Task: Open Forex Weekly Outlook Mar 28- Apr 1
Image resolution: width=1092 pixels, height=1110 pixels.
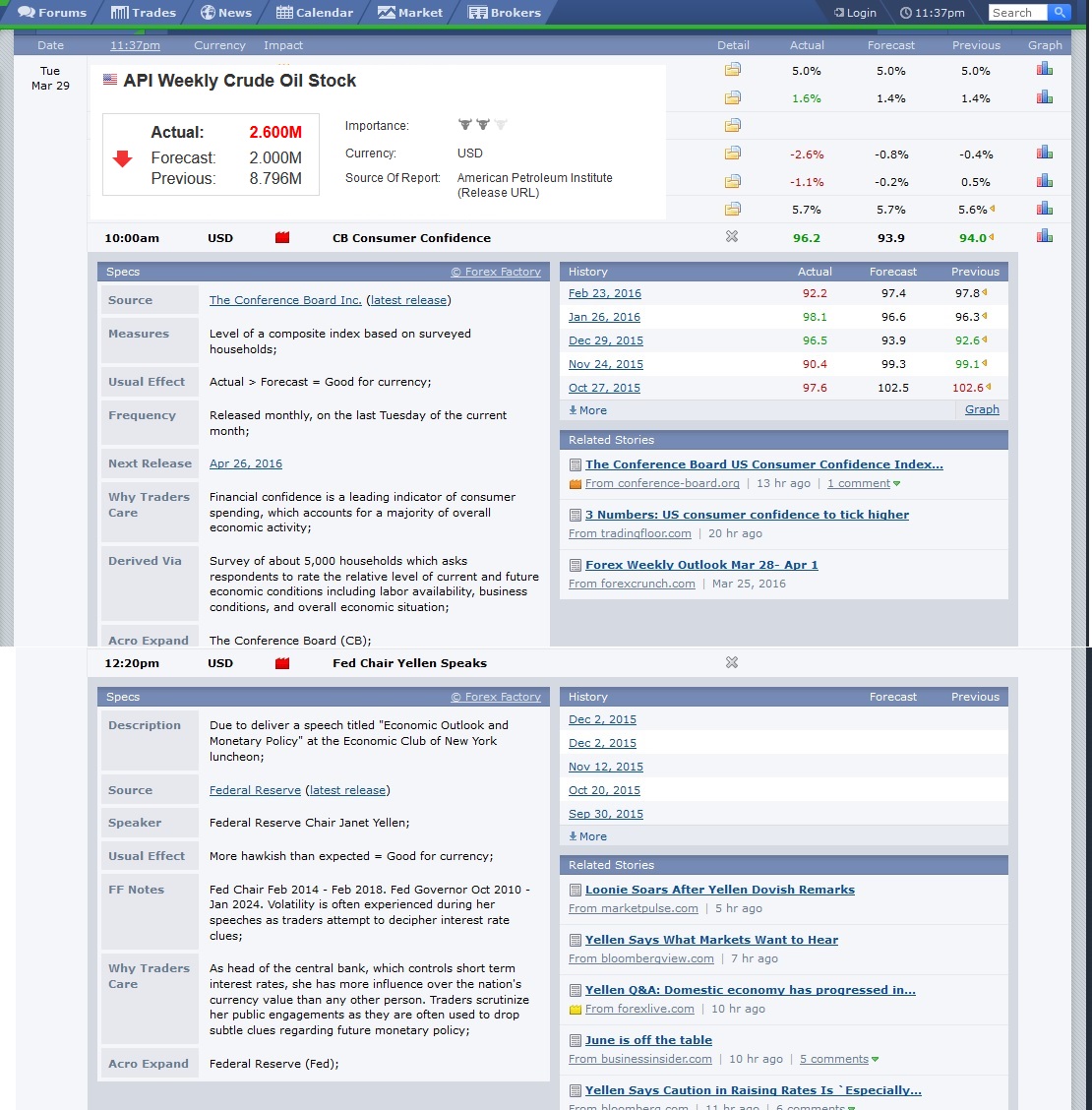Action: point(701,565)
